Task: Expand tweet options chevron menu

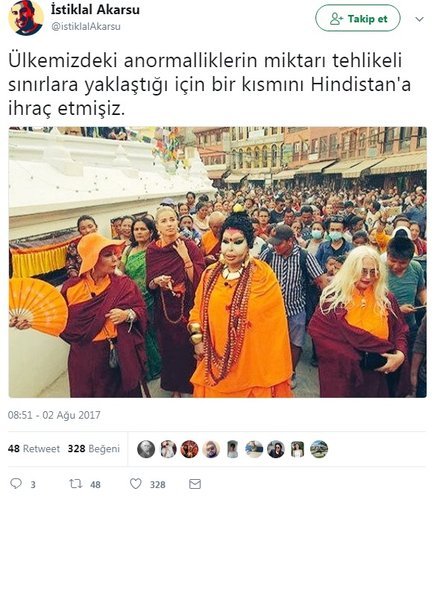Action: pos(420,19)
